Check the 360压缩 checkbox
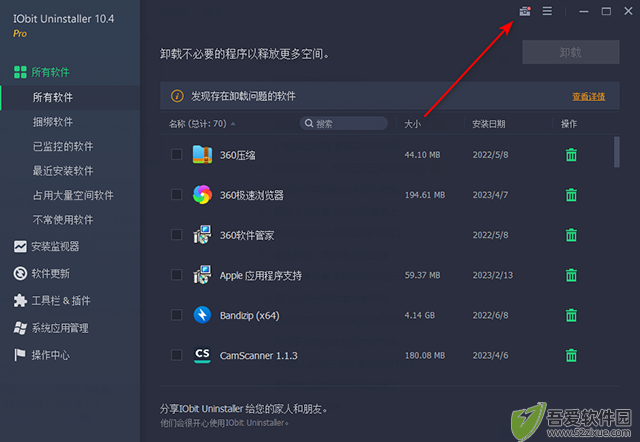Image resolution: width=640 pixels, height=442 pixels. pyautogui.click(x=176, y=155)
